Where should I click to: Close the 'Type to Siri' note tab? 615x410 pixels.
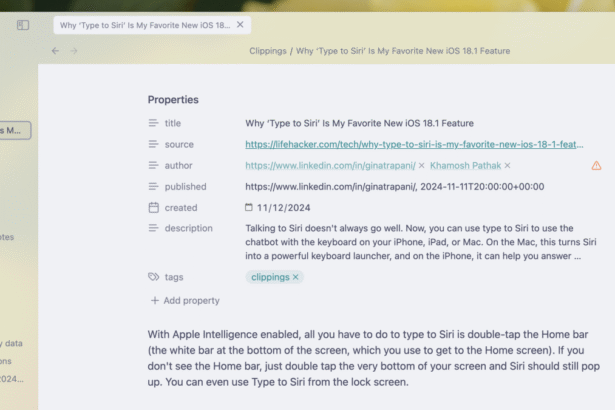click(x=240, y=25)
